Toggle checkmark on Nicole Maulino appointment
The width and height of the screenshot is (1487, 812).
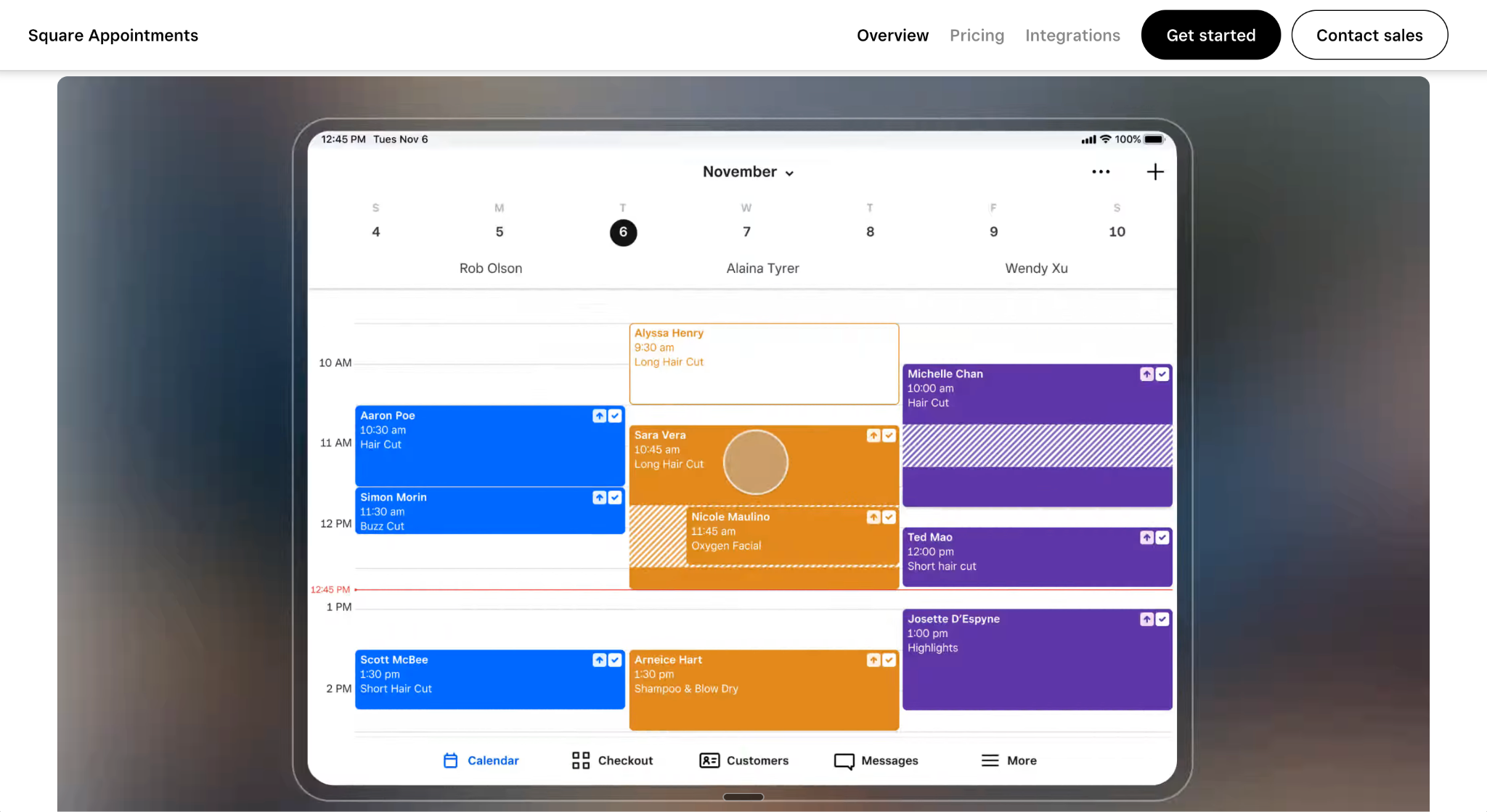889,517
